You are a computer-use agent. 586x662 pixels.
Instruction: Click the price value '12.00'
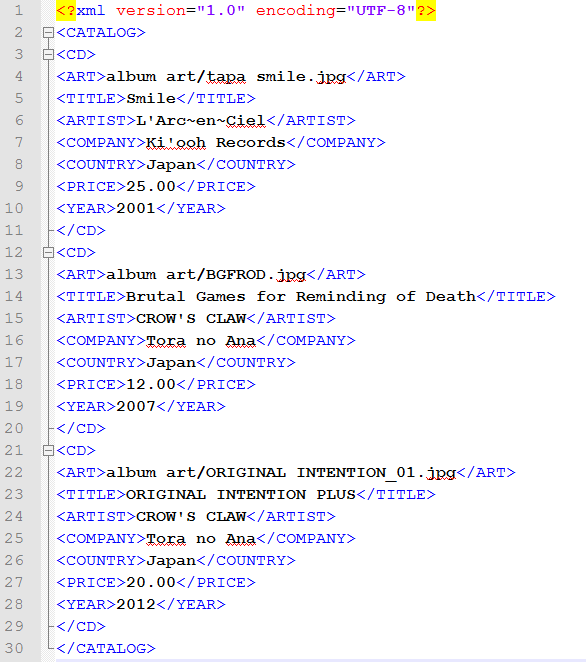coord(151,385)
